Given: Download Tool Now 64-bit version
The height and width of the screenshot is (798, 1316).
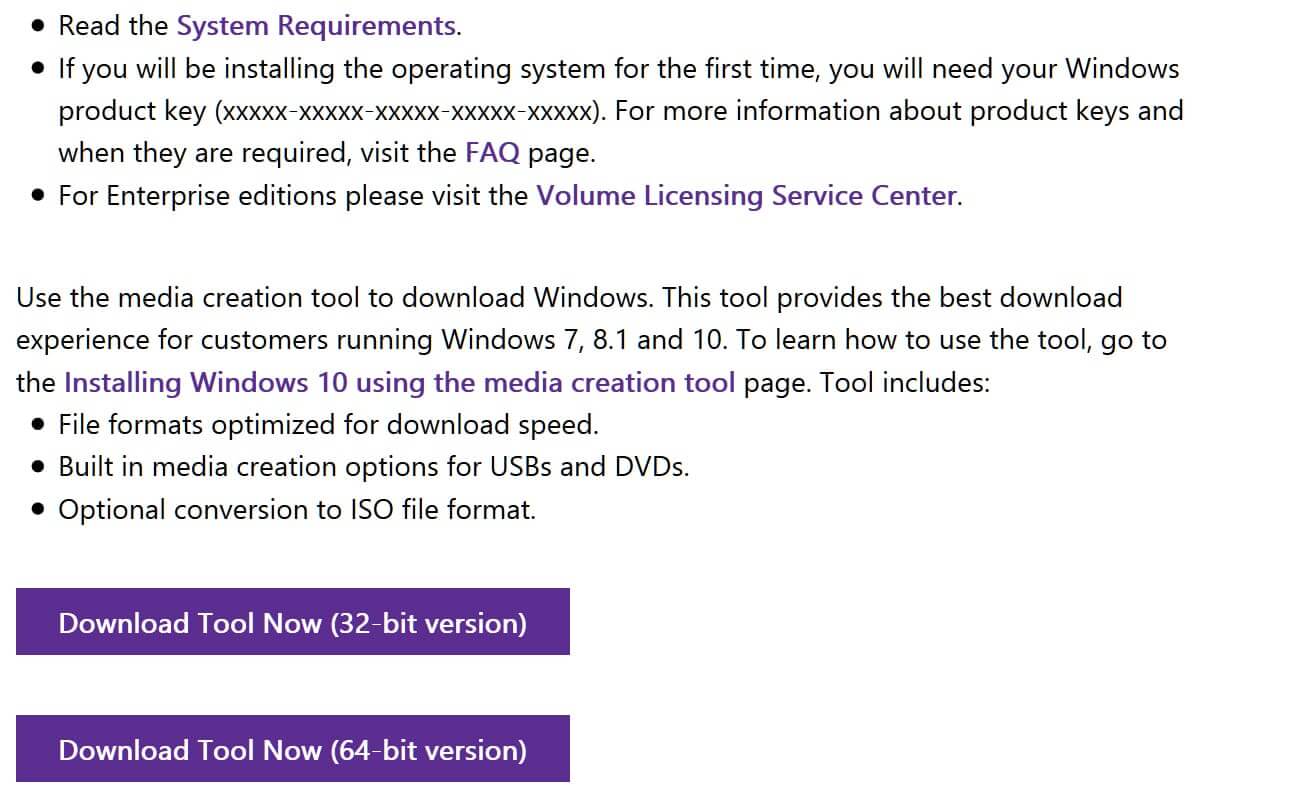Looking at the screenshot, I should point(293,749).
